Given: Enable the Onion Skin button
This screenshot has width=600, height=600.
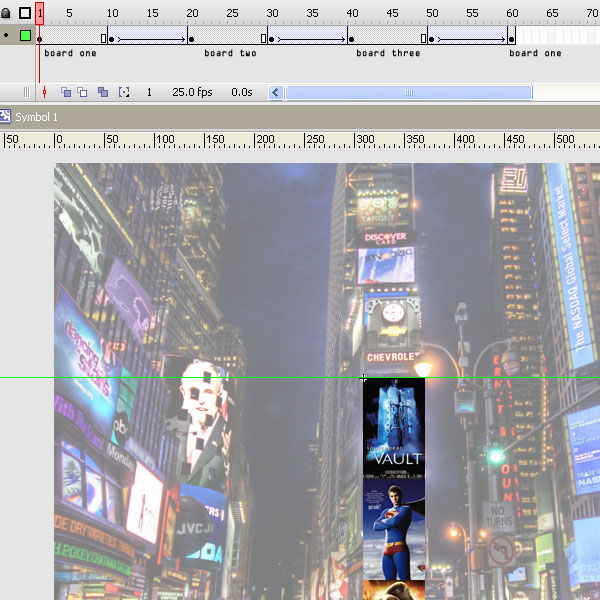Looking at the screenshot, I should pyautogui.click(x=66, y=92).
